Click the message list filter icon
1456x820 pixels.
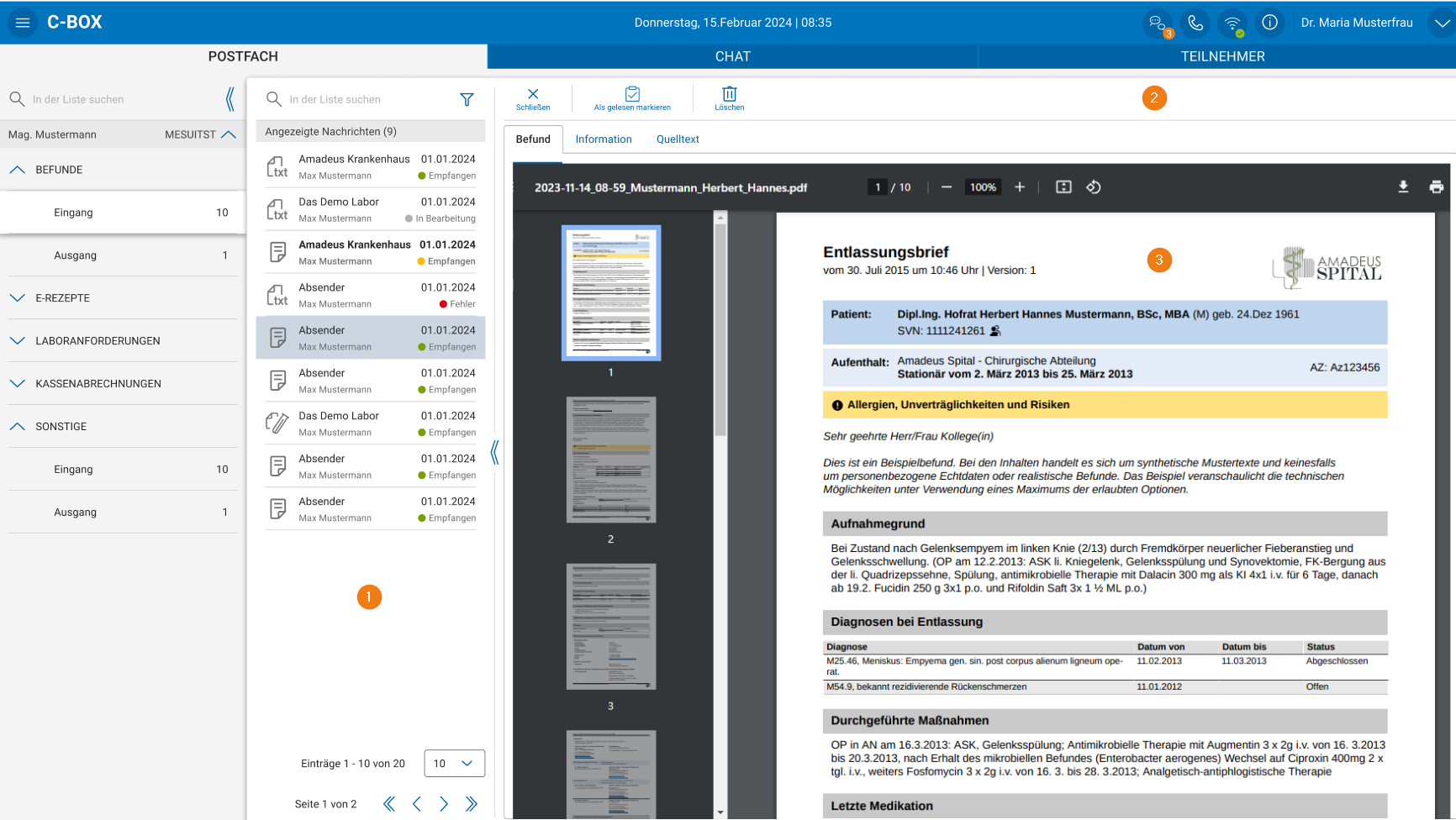coord(467,99)
